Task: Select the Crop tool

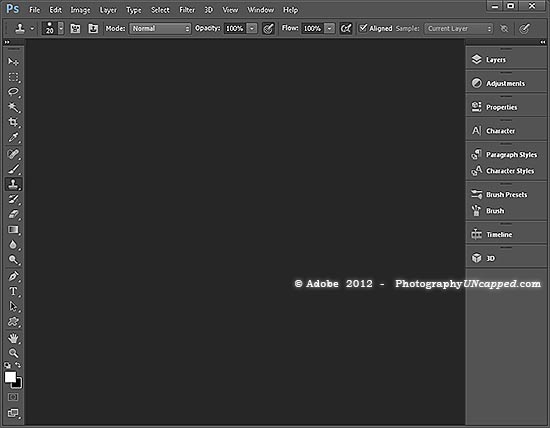Action: [x=13, y=122]
